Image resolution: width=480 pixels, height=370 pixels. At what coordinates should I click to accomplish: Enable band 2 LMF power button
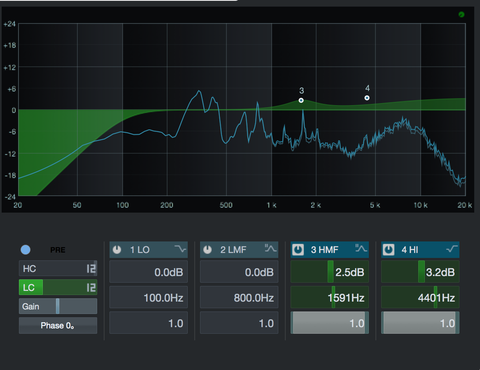click(x=207, y=250)
